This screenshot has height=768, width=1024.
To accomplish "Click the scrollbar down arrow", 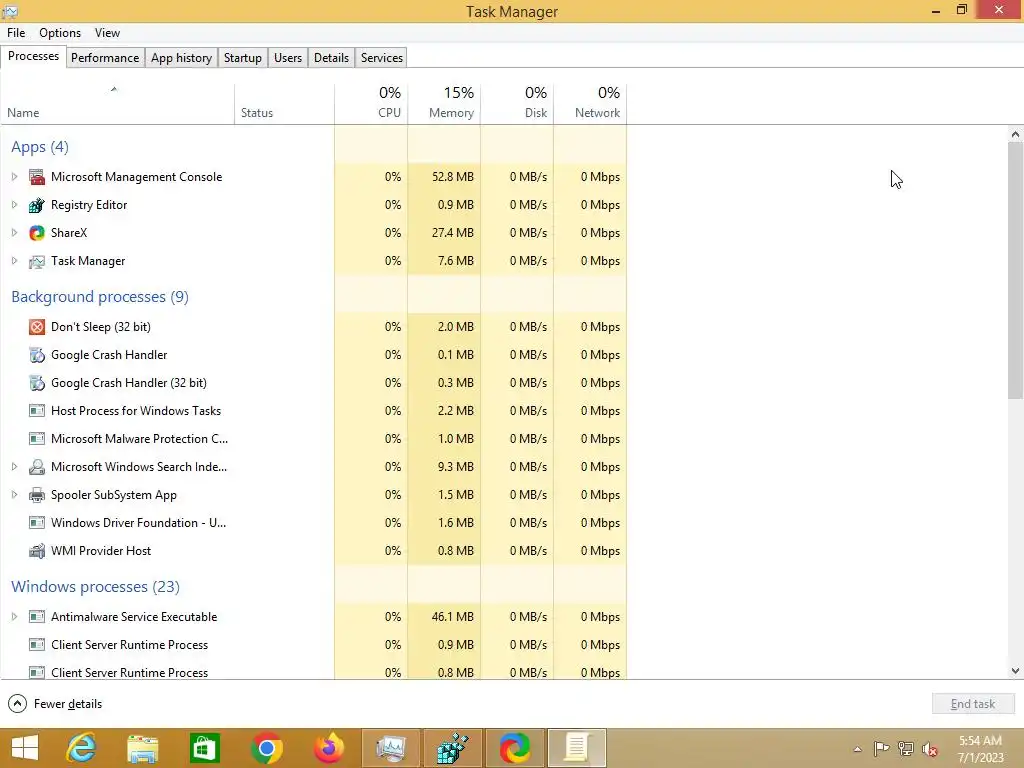I will [x=1015, y=671].
